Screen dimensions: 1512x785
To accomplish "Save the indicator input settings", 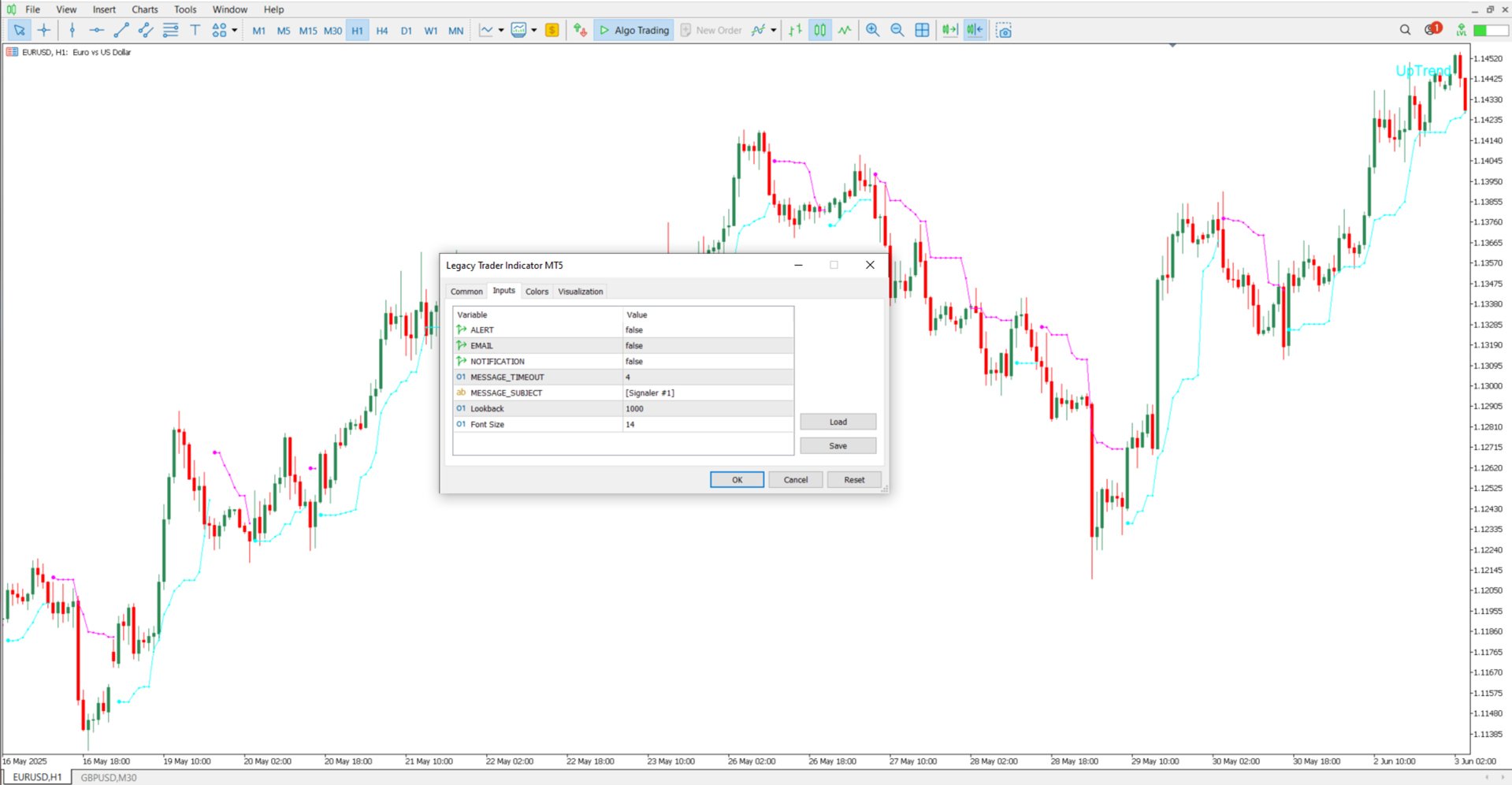I will click(838, 445).
